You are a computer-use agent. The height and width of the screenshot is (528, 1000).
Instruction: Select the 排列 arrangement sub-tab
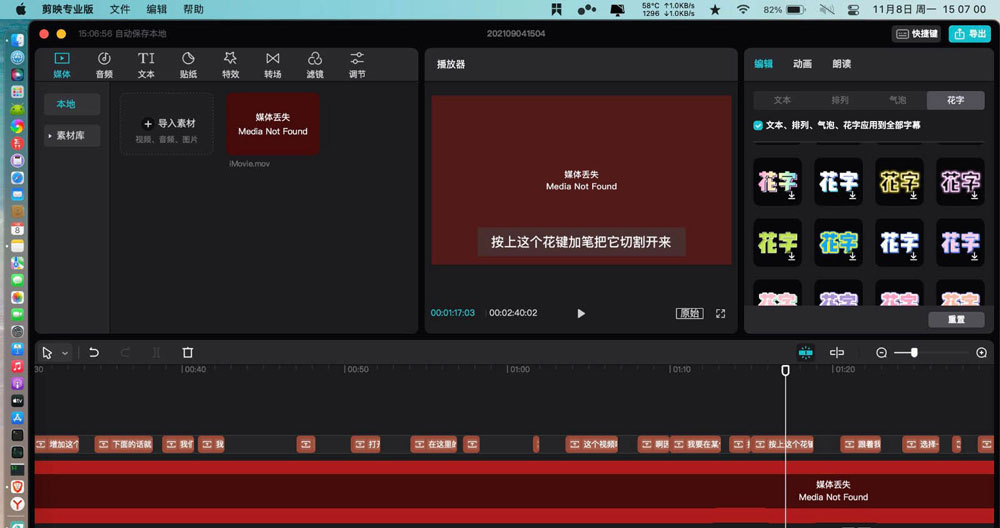point(840,100)
